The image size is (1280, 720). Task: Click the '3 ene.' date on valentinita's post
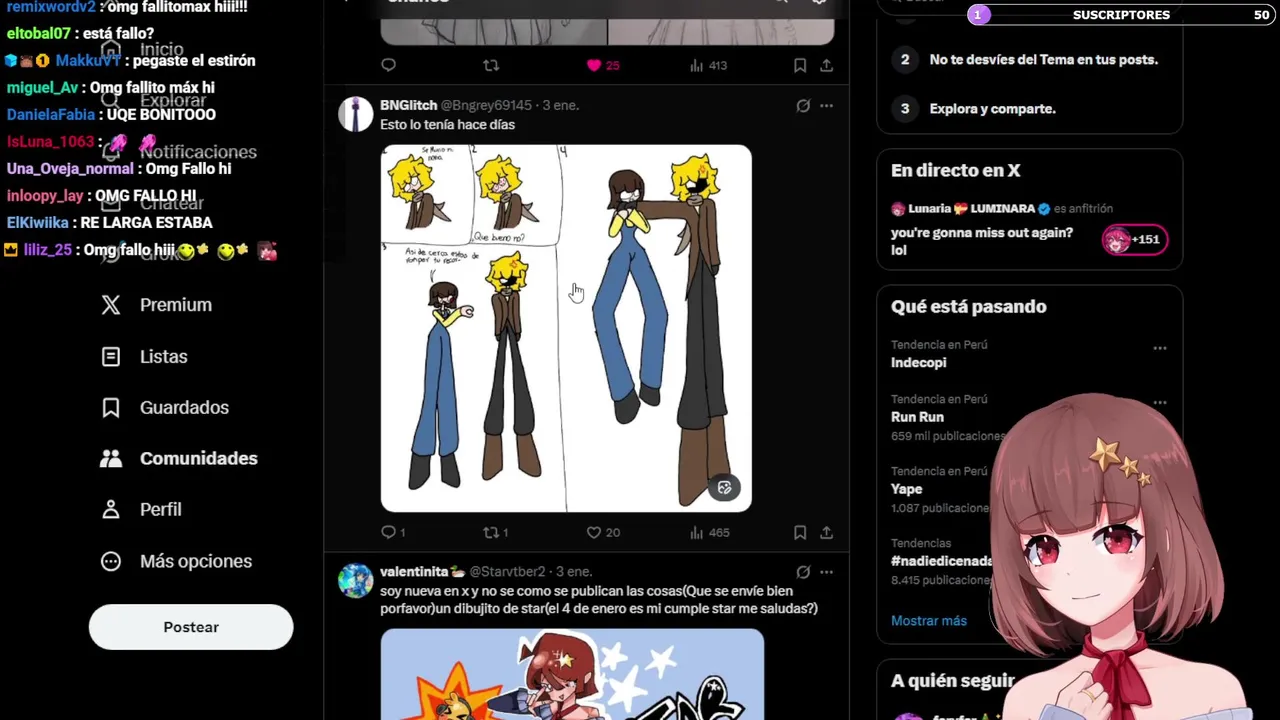(574, 572)
